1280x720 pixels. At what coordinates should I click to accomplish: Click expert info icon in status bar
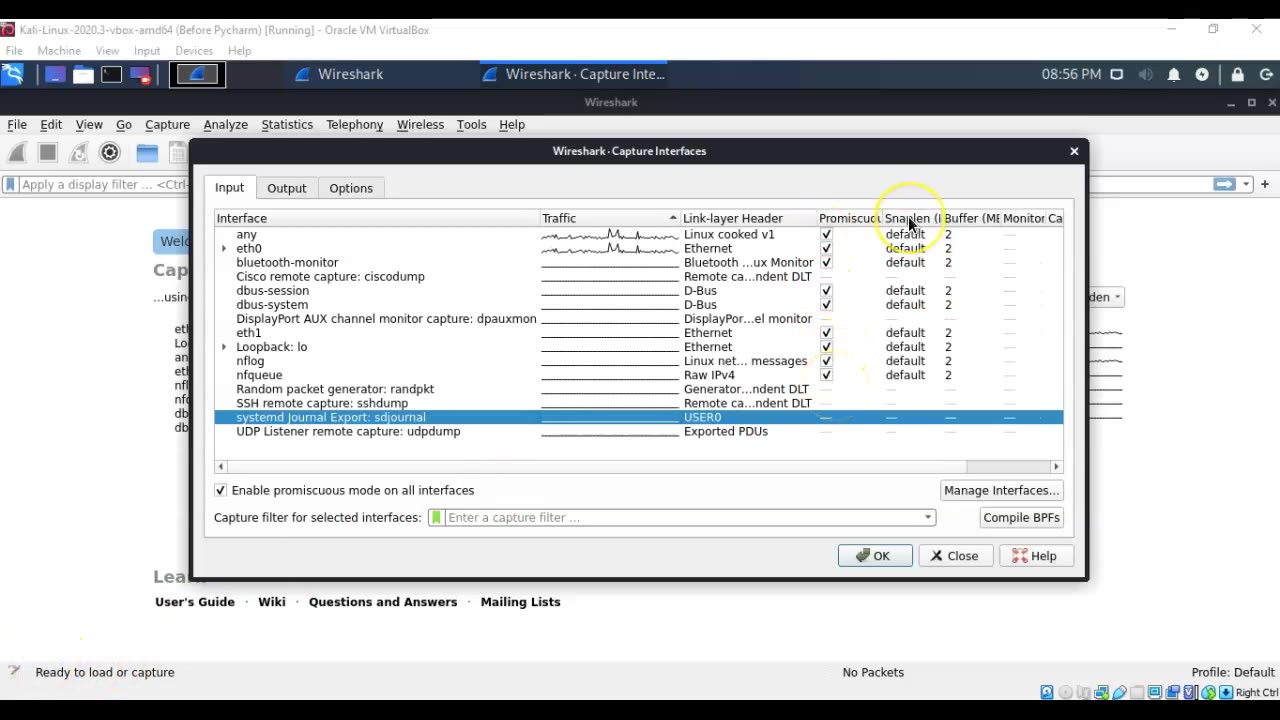[x=14, y=672]
